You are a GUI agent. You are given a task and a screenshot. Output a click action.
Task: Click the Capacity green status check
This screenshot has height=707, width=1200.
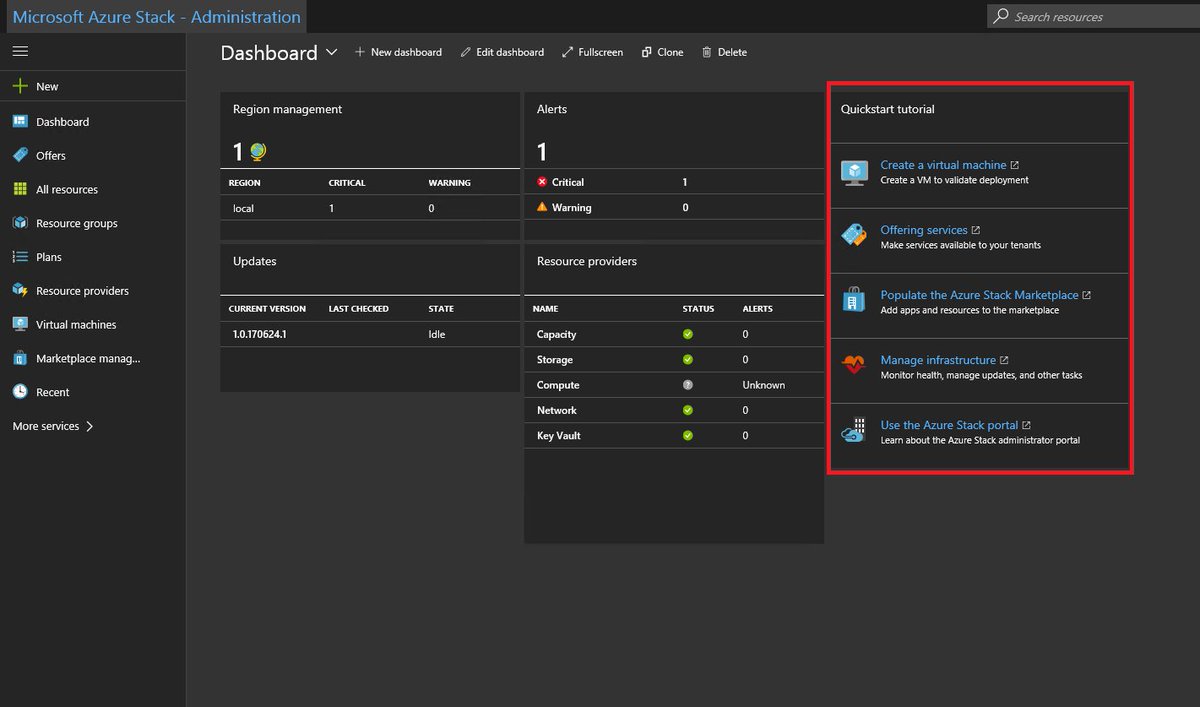point(688,334)
